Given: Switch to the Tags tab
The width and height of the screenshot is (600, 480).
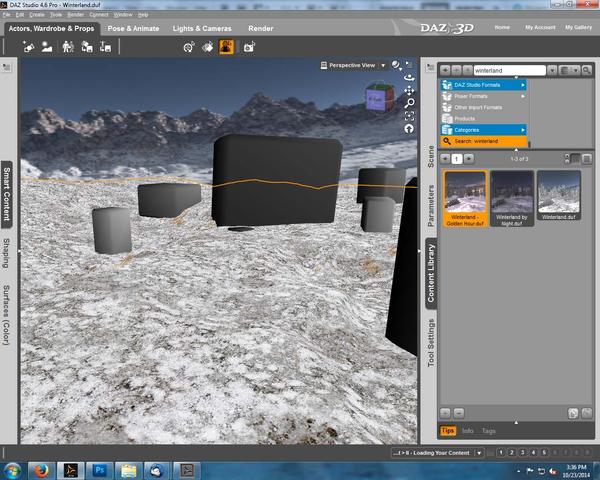Looking at the screenshot, I should click(x=489, y=431).
